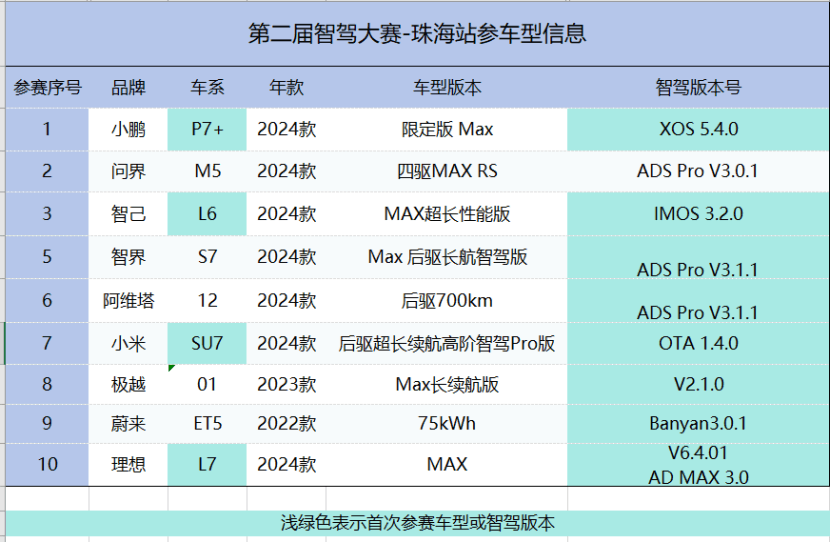This screenshot has height=542, width=830.
Task: Select the 问界 brand cell
Action: point(128,171)
